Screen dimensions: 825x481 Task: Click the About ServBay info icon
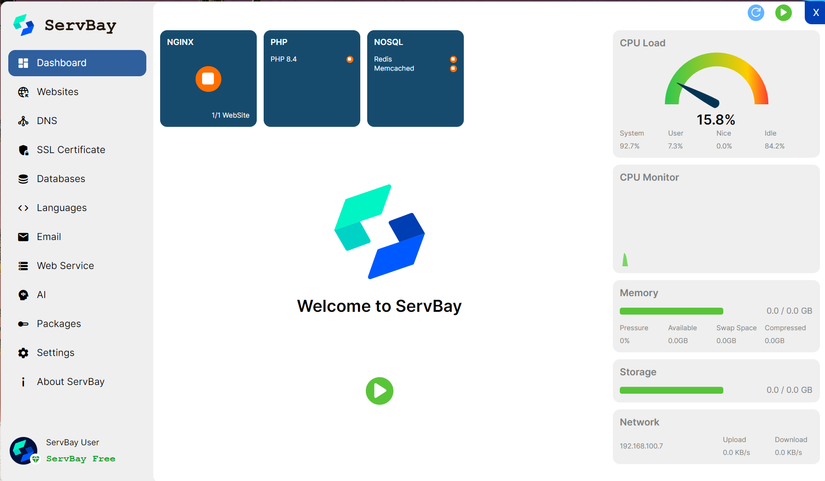[x=23, y=382]
